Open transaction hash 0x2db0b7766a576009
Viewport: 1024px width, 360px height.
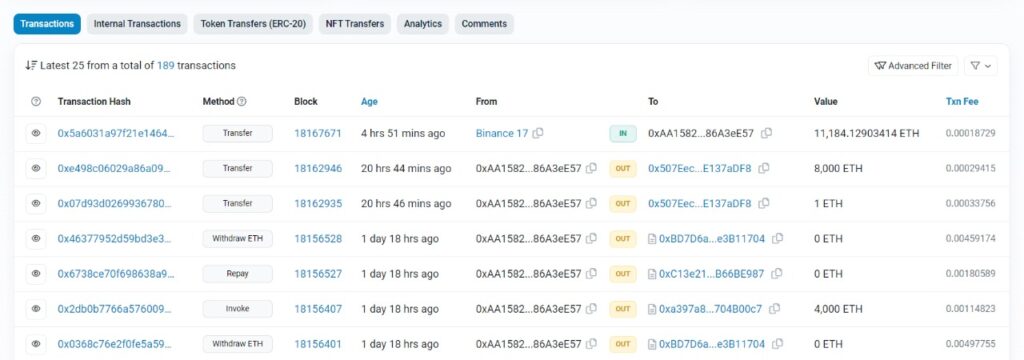click(115, 309)
